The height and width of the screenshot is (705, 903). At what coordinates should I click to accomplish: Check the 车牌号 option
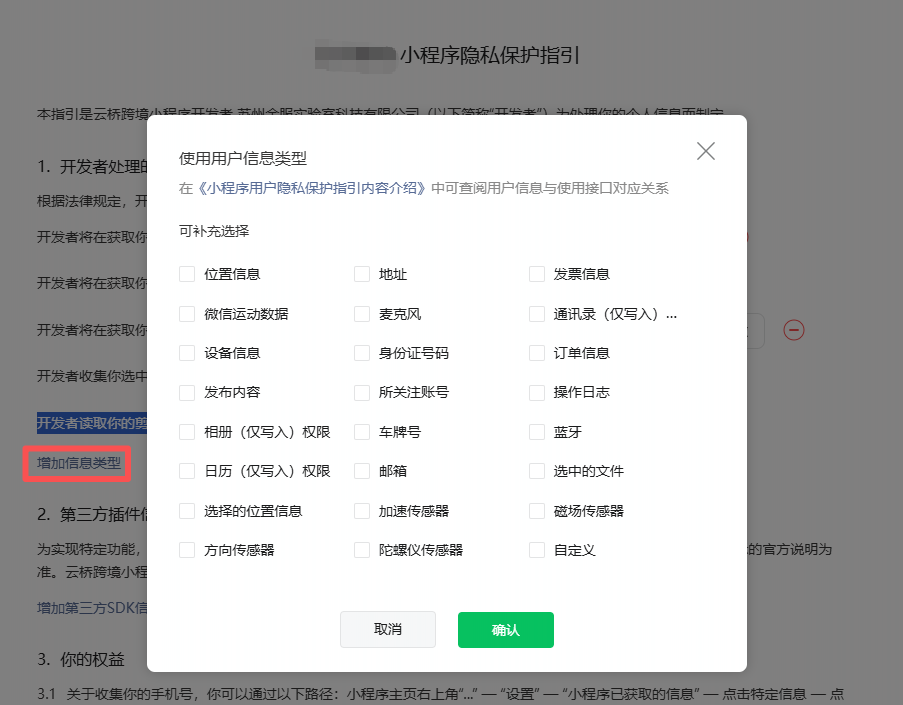[x=362, y=432]
